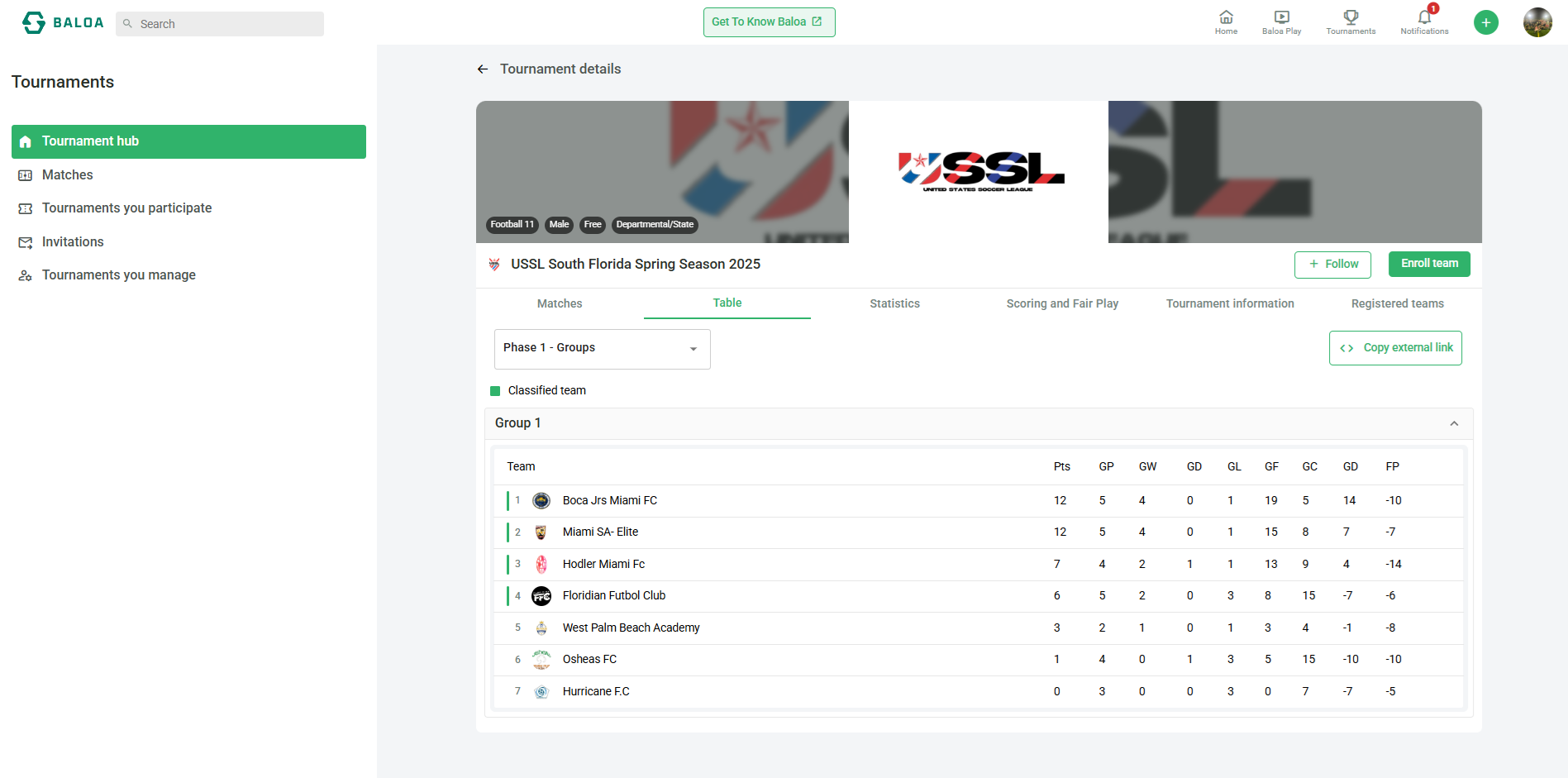Open Registered teams tab
Image resolution: width=1568 pixels, height=778 pixels.
[x=1397, y=303]
